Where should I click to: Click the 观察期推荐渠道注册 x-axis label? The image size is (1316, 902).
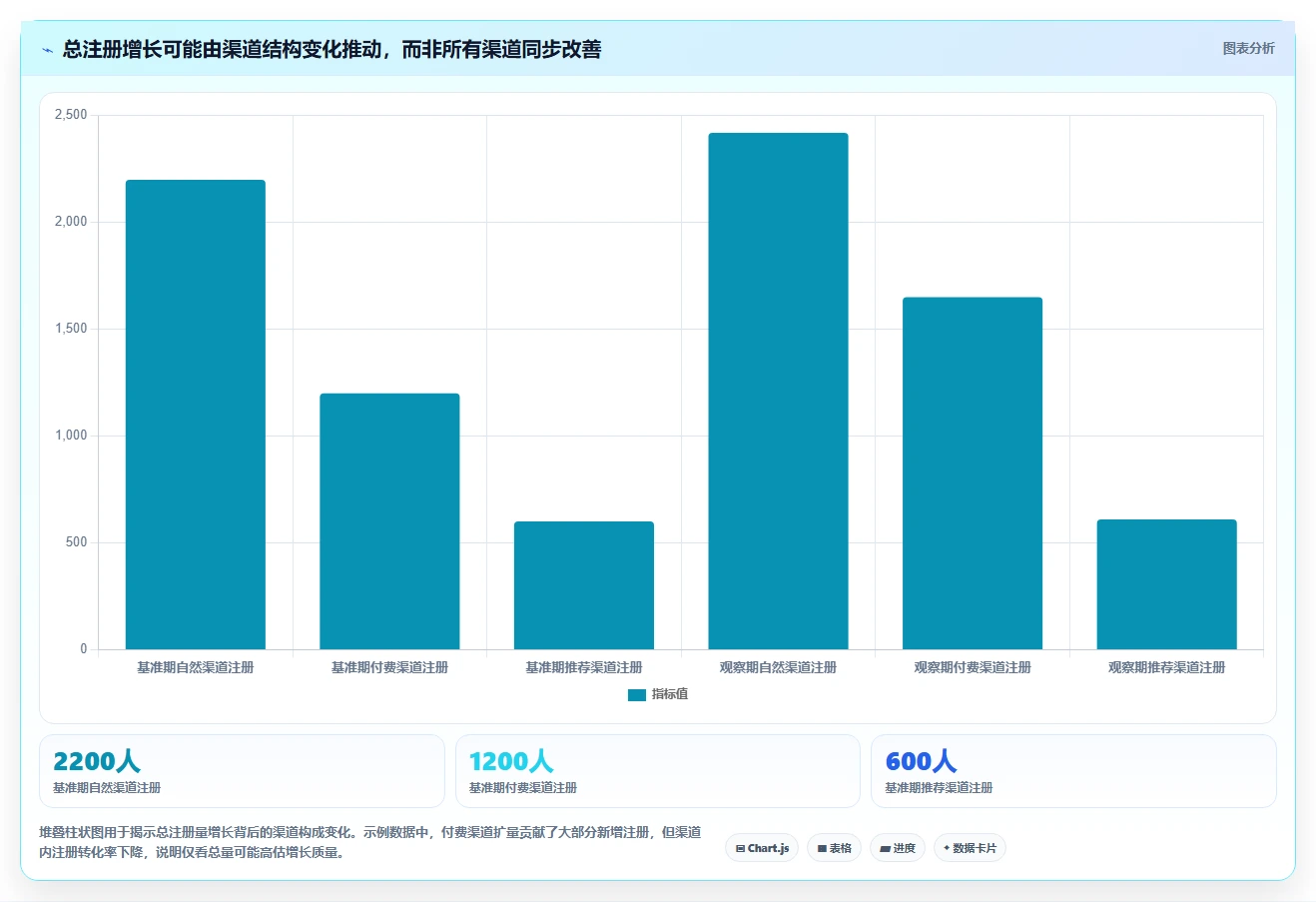1166,667
